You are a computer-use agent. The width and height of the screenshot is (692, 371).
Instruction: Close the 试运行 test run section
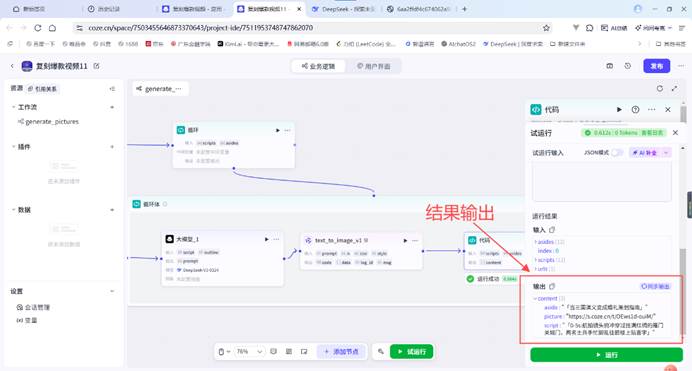coord(675,132)
